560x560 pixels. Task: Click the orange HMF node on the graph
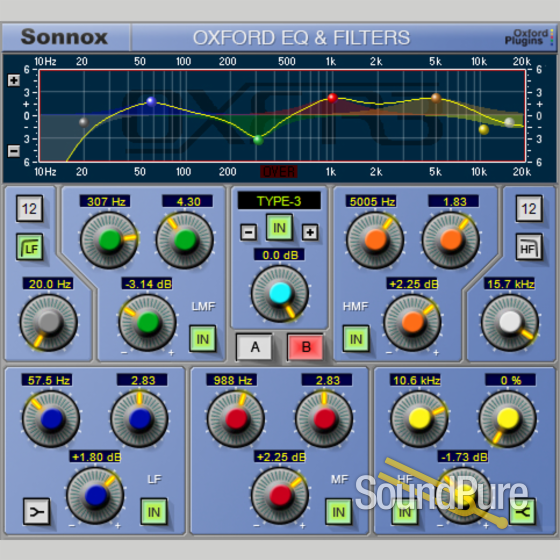click(x=436, y=98)
